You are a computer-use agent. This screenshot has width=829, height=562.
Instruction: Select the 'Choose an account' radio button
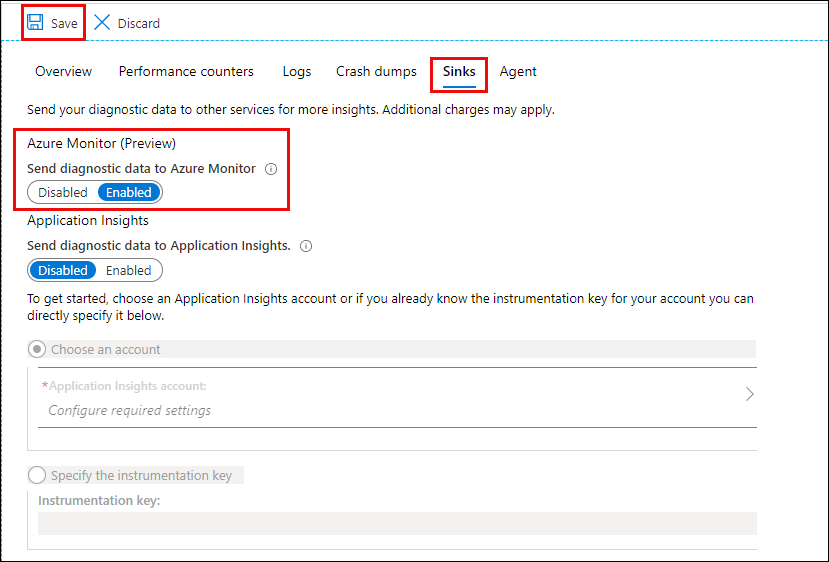click(x=37, y=349)
